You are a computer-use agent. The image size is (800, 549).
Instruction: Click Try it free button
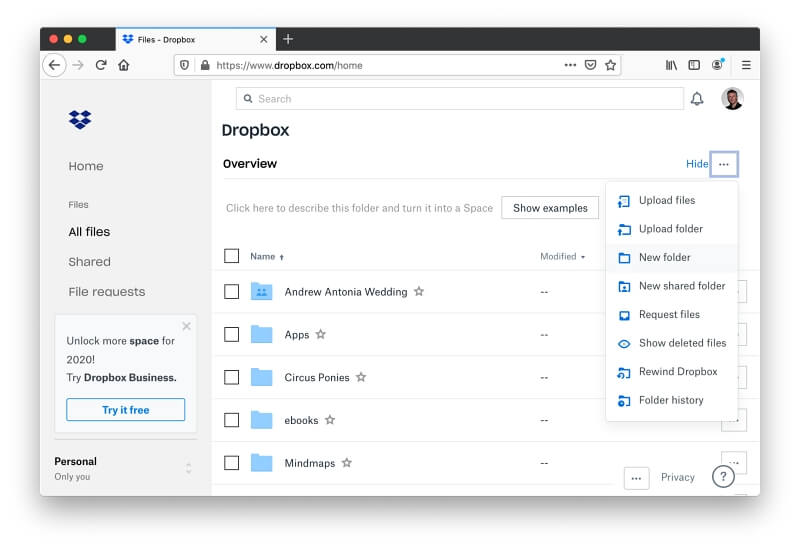click(126, 410)
